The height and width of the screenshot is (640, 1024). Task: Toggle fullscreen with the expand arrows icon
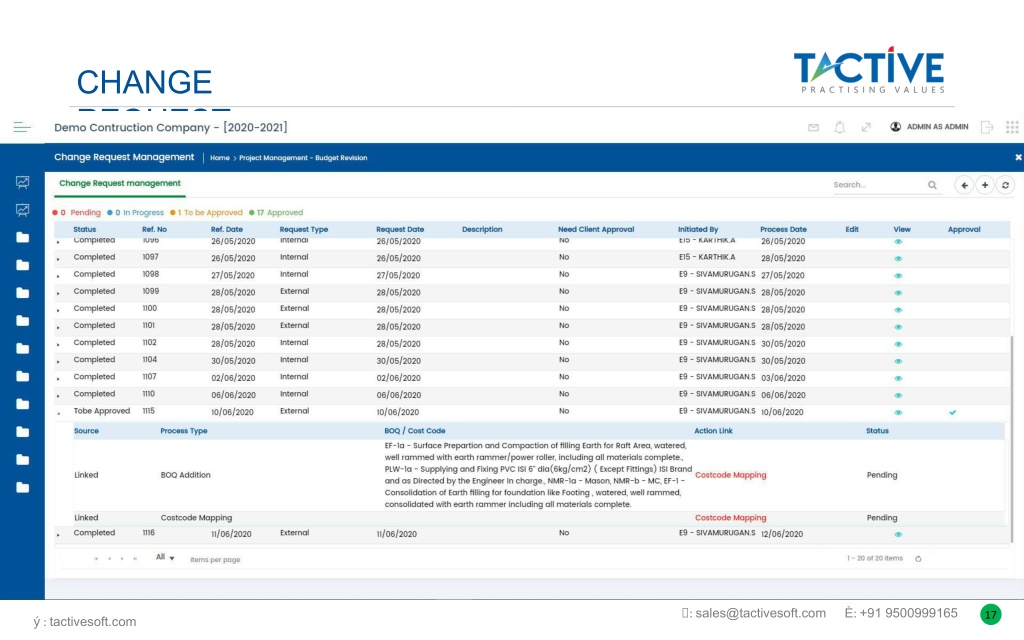point(866,127)
